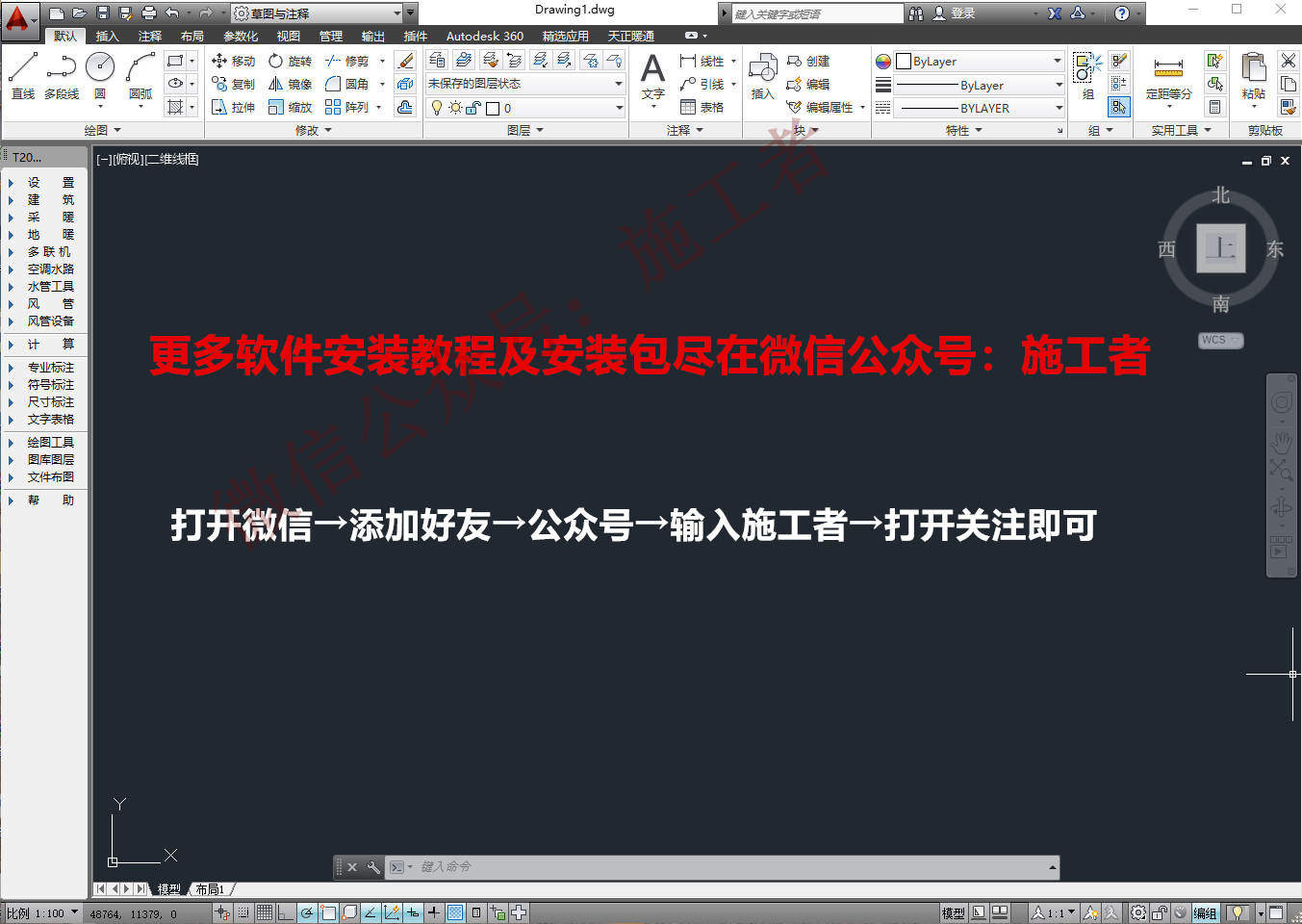Open the 未保存的图层状态 layer state dropdown
The width and height of the screenshot is (1302, 924).
[525, 84]
